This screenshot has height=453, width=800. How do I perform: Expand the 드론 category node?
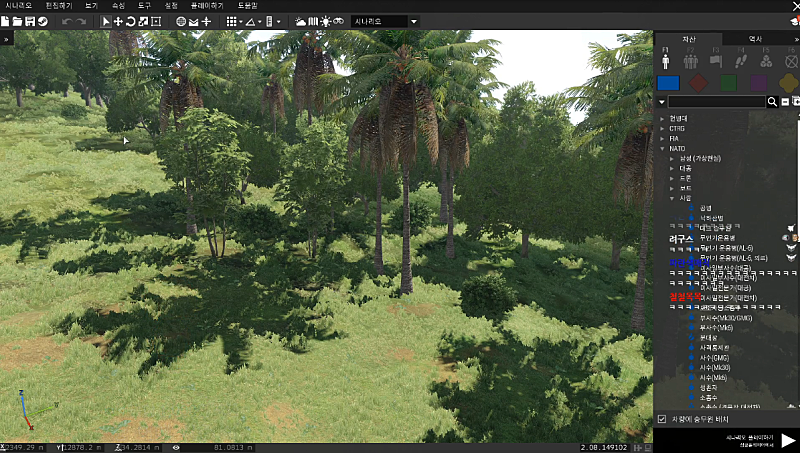point(671,178)
